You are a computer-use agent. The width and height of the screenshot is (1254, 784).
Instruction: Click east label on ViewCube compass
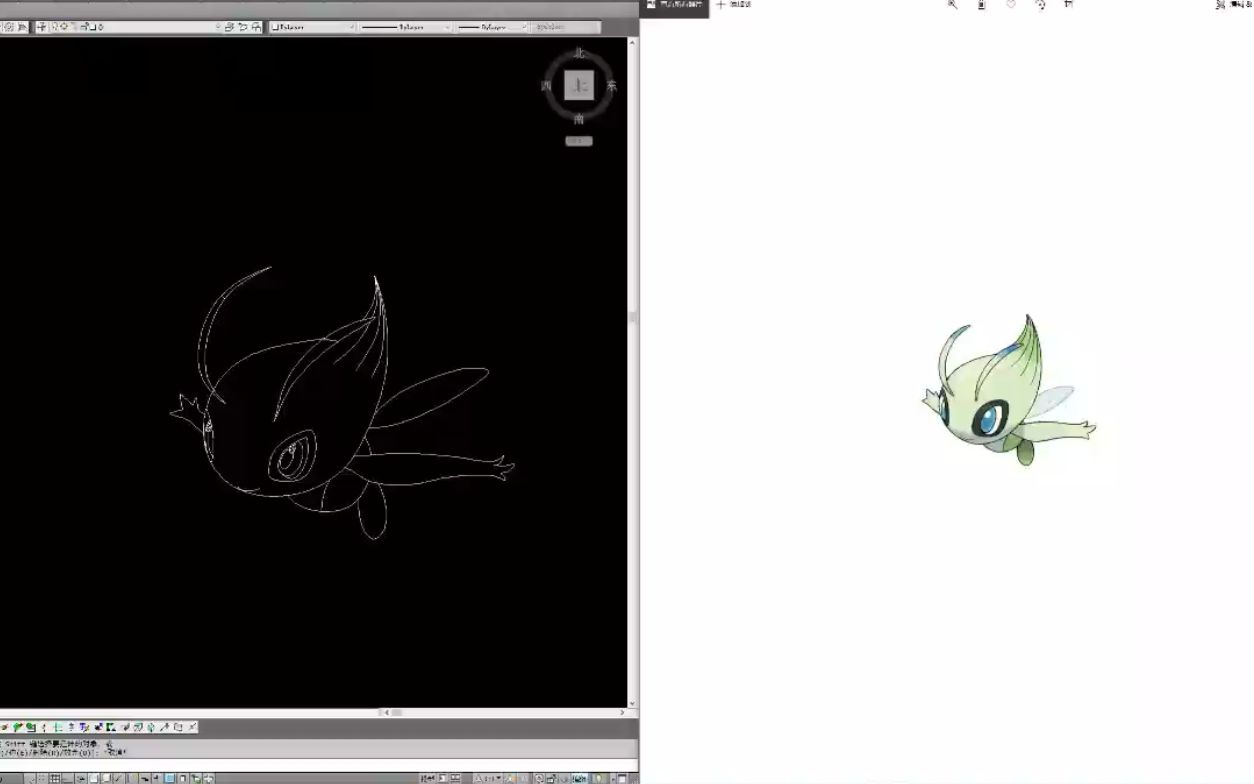click(x=611, y=86)
